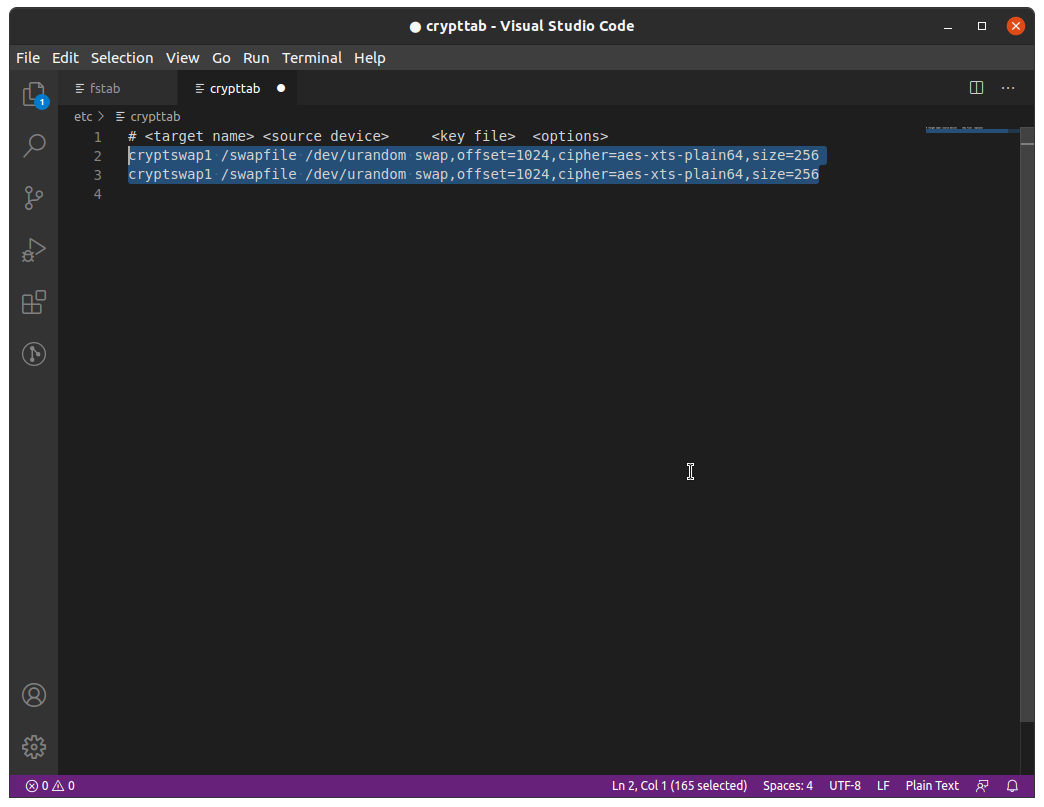The height and width of the screenshot is (807, 1044).
Task: Open the Search panel
Action: [33, 145]
